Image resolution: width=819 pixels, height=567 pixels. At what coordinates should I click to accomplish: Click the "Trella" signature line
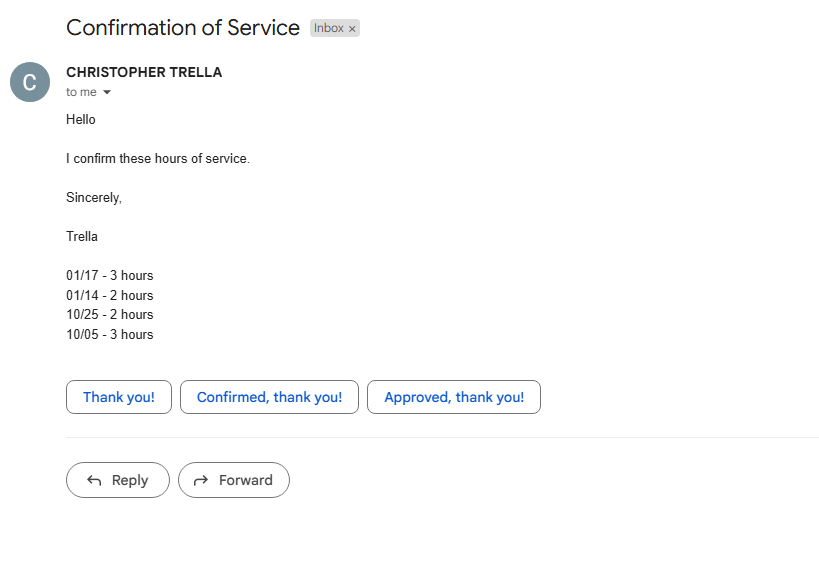(x=82, y=237)
